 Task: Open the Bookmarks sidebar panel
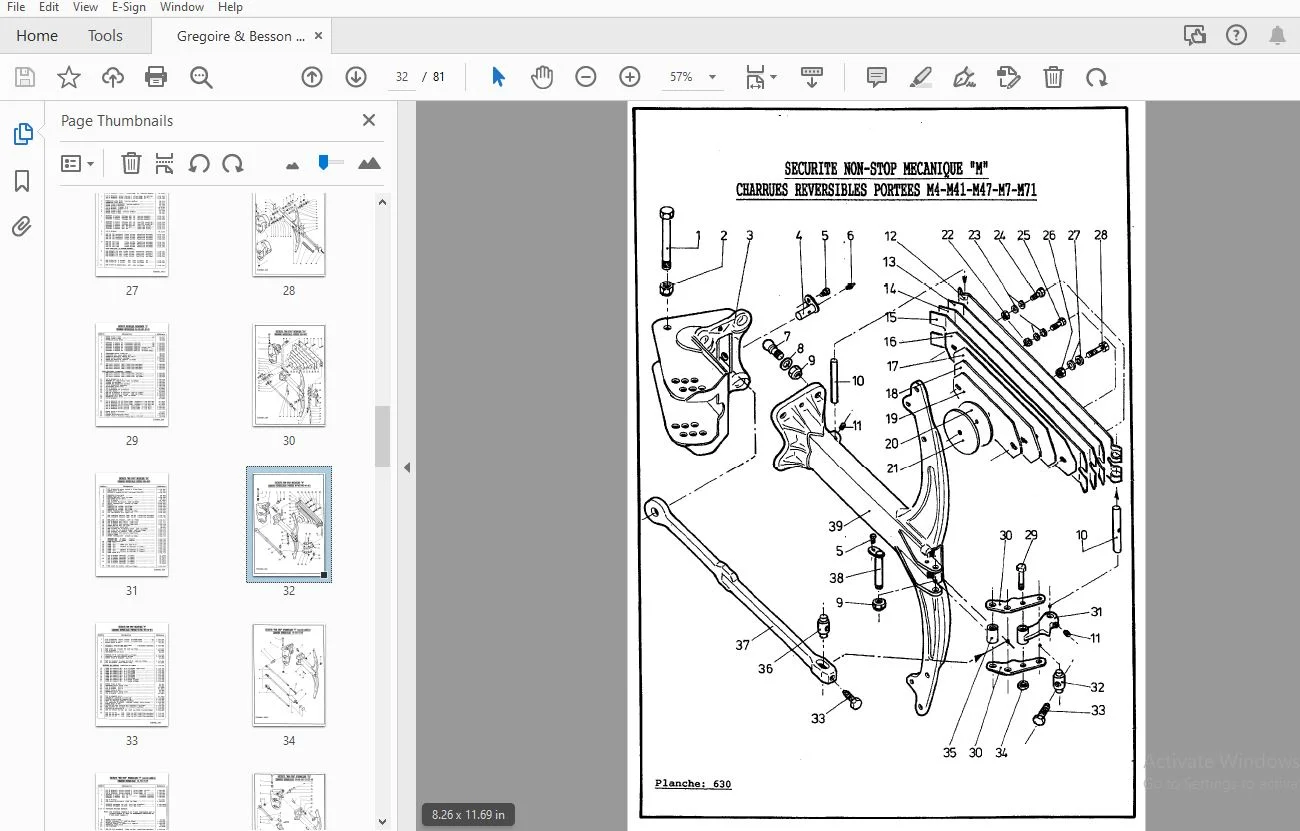tap(22, 181)
